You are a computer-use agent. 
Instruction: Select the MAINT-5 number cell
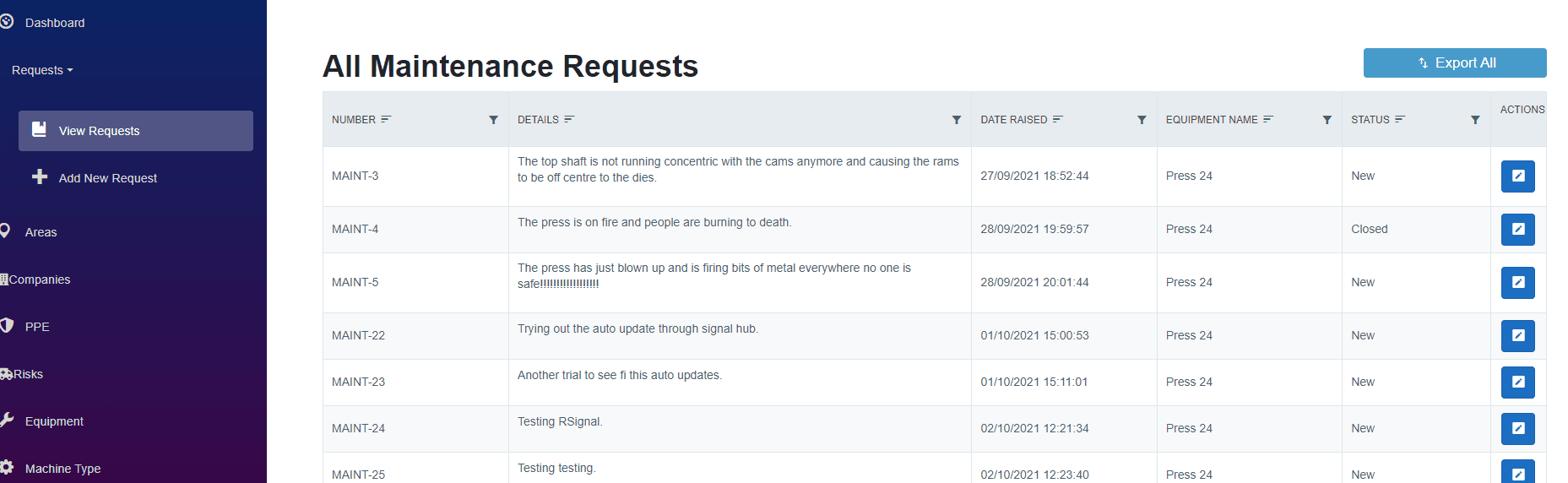[355, 283]
